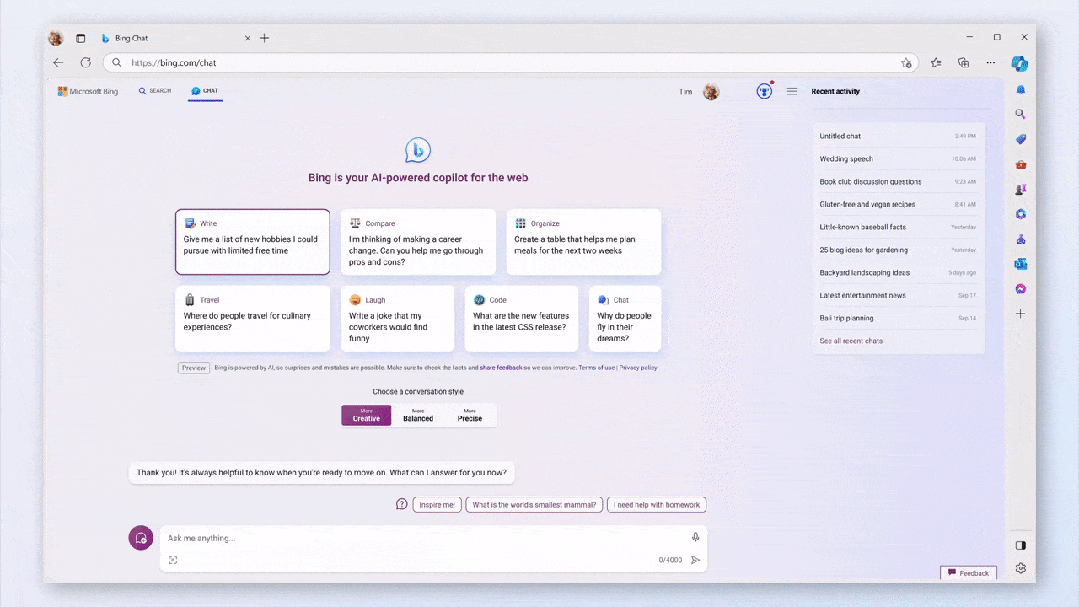Switch to the Search tab
Screen dimensions: 1079x607
pos(155,91)
